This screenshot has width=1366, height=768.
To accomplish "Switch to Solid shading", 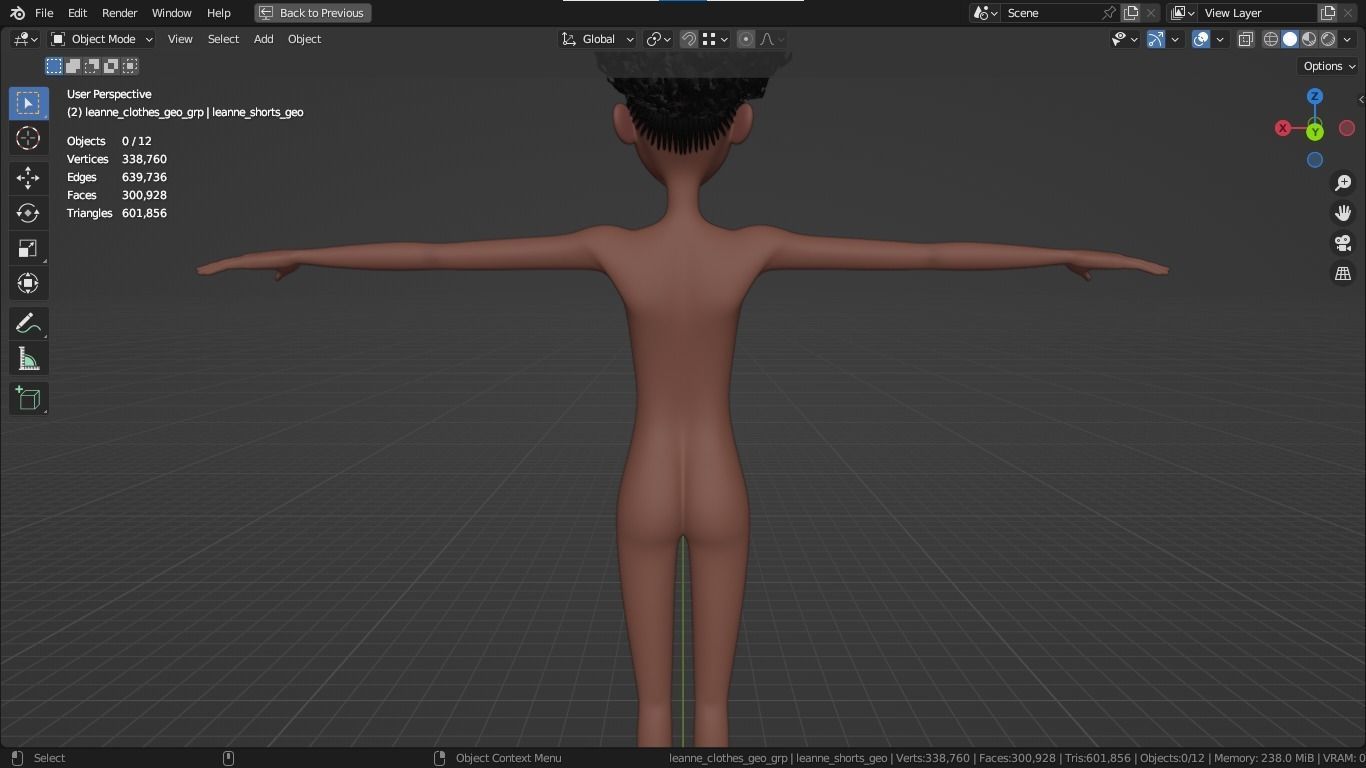I will click(1290, 39).
